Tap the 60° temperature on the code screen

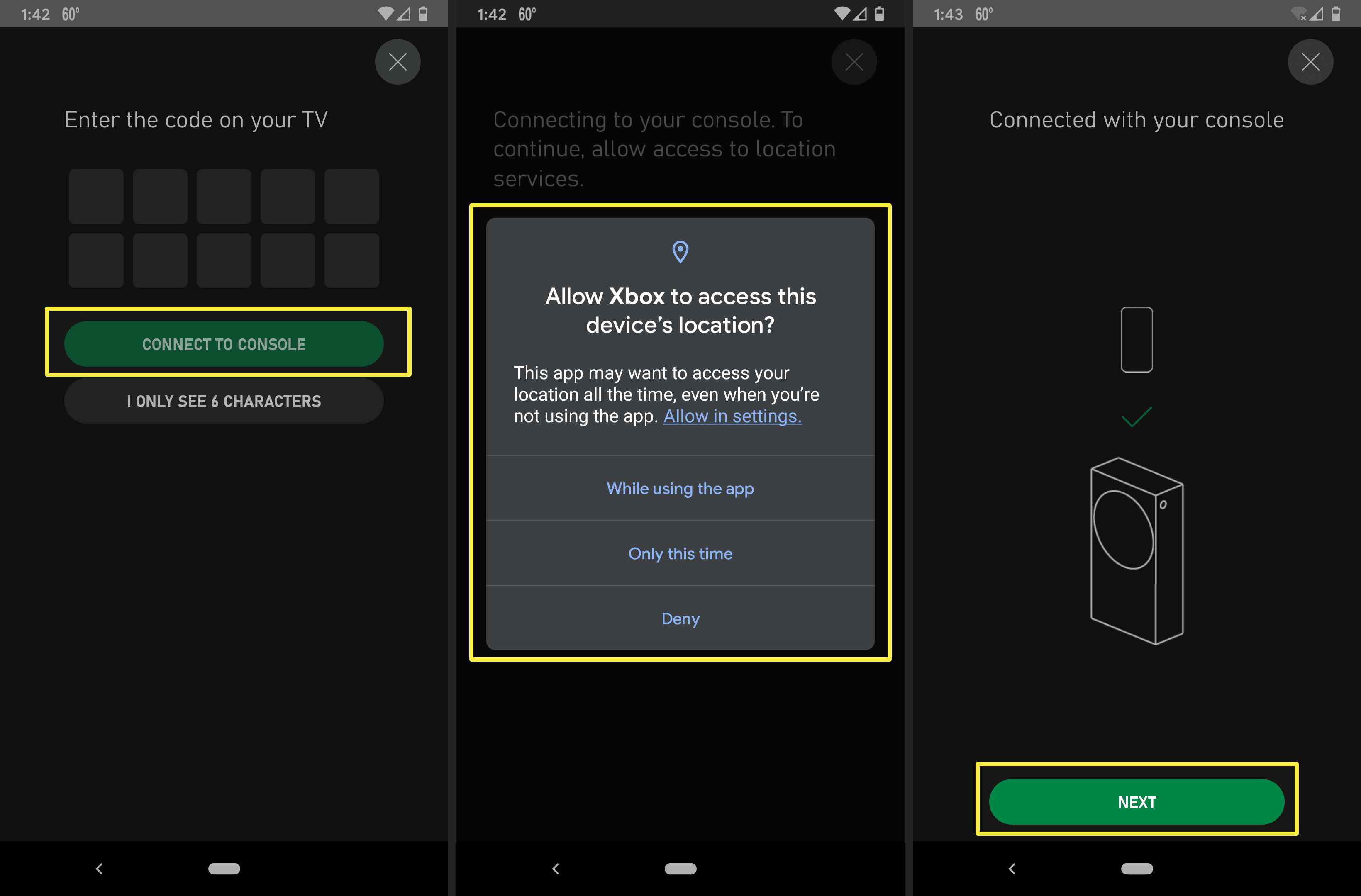[x=71, y=14]
